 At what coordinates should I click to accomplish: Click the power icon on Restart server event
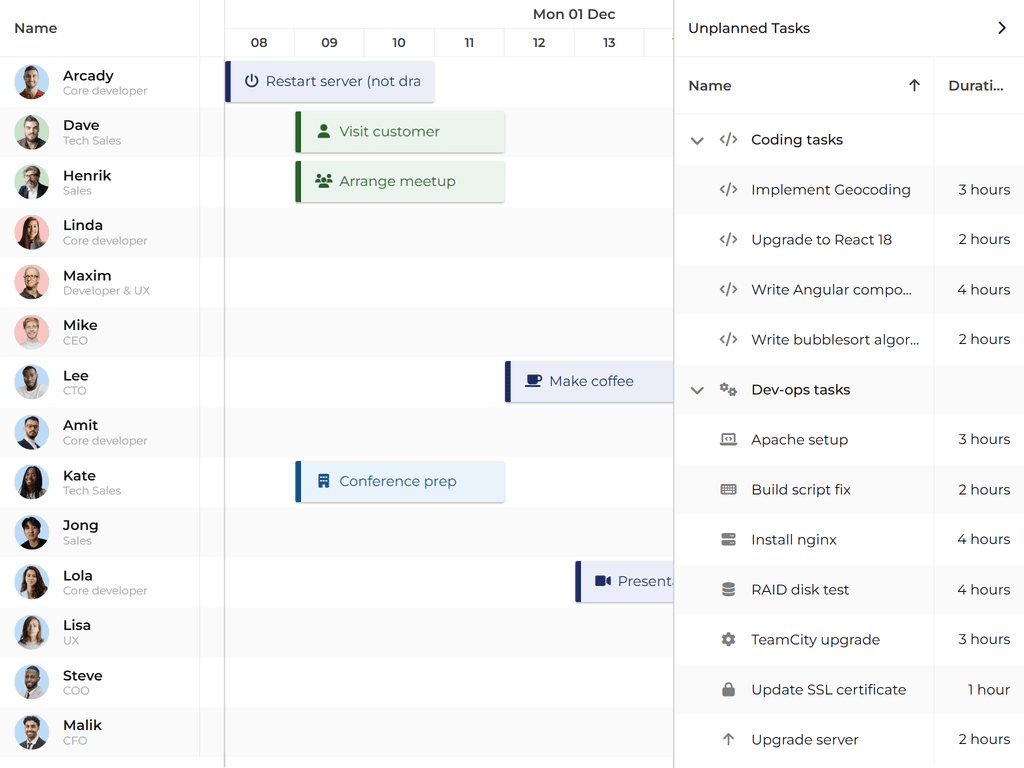[252, 81]
